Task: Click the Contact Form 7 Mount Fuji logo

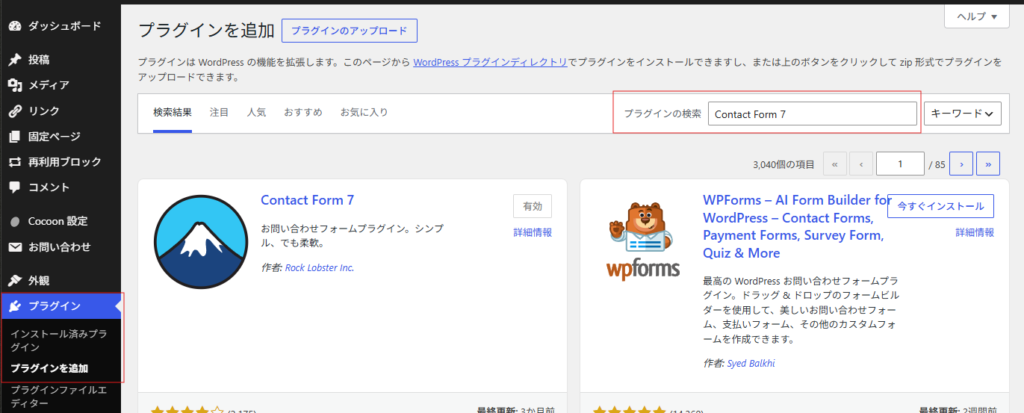Action: pos(200,242)
